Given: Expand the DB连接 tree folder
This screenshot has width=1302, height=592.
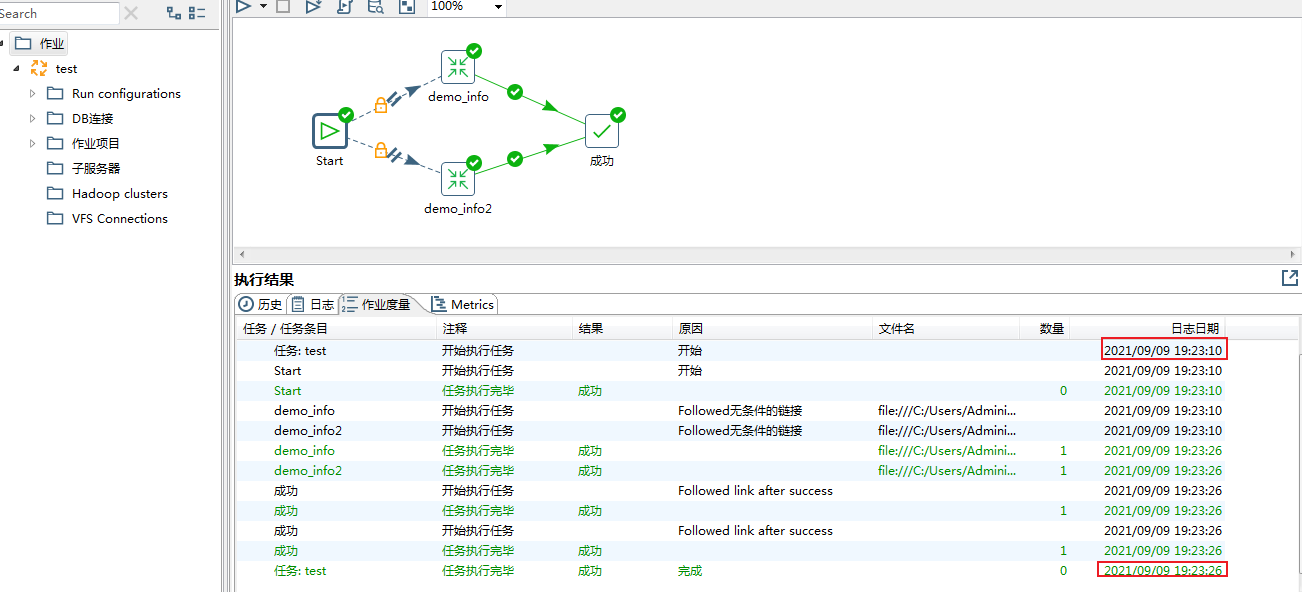Looking at the screenshot, I should pos(32,118).
